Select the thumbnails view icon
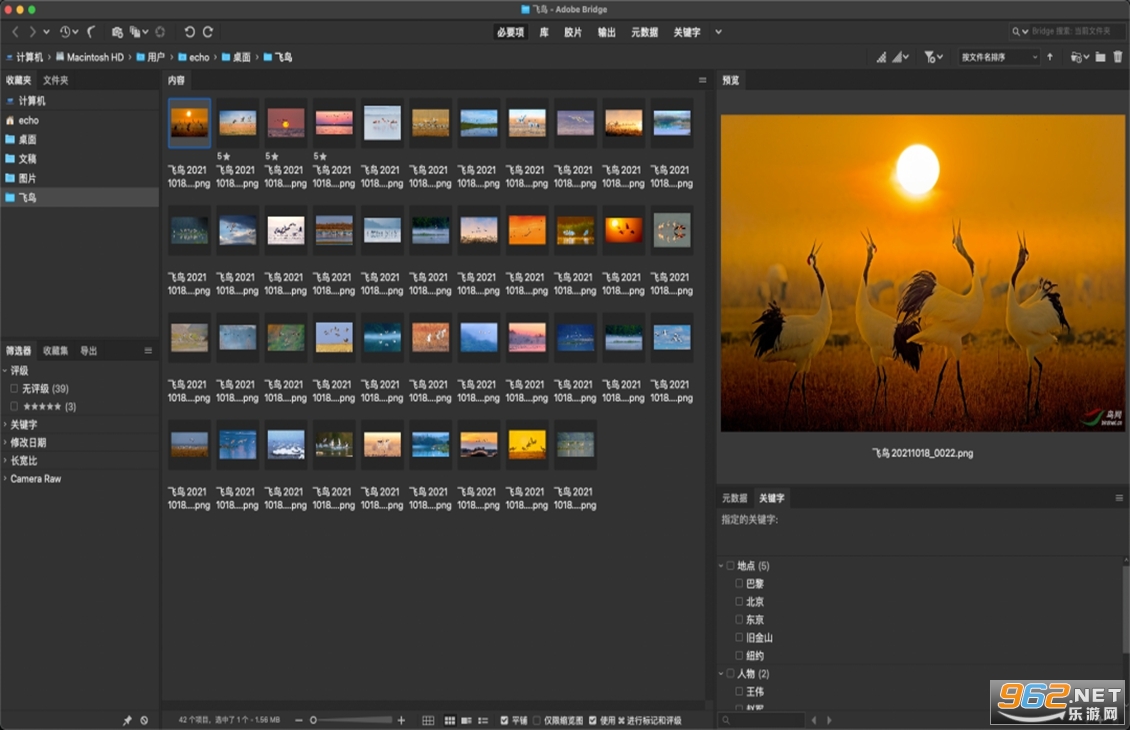 pyautogui.click(x=450, y=721)
